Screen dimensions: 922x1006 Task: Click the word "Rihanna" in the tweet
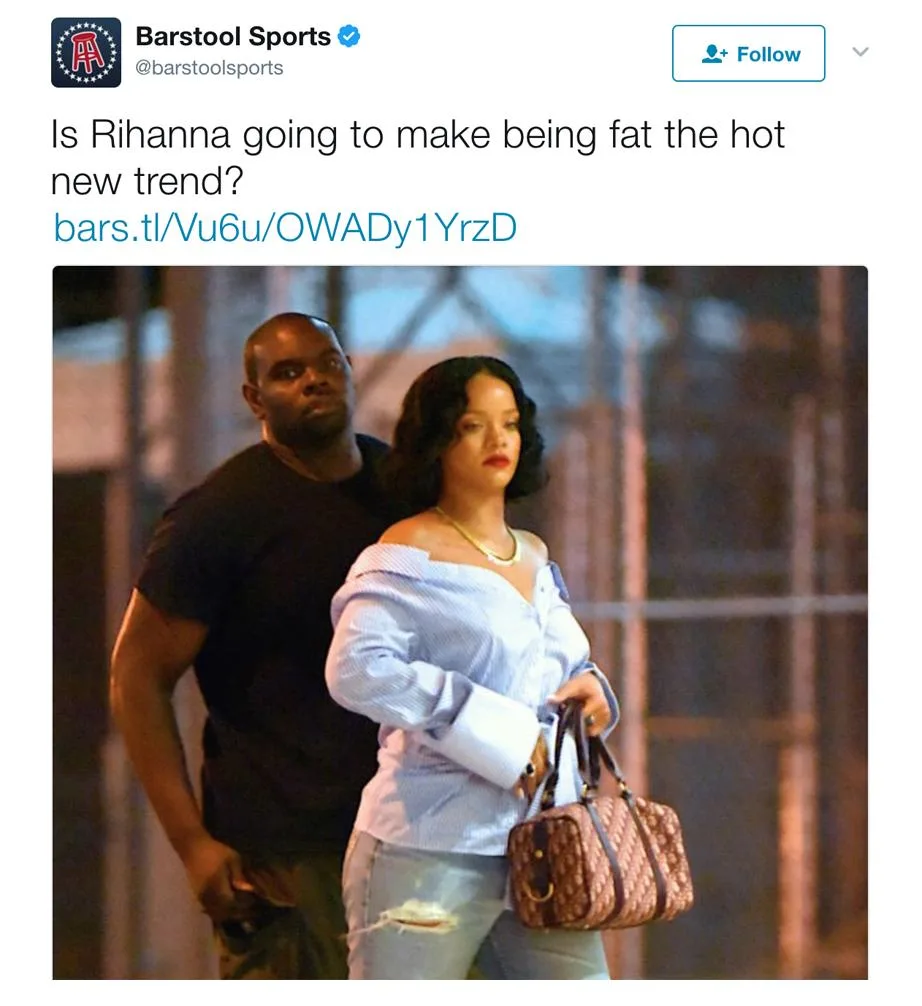[160, 135]
